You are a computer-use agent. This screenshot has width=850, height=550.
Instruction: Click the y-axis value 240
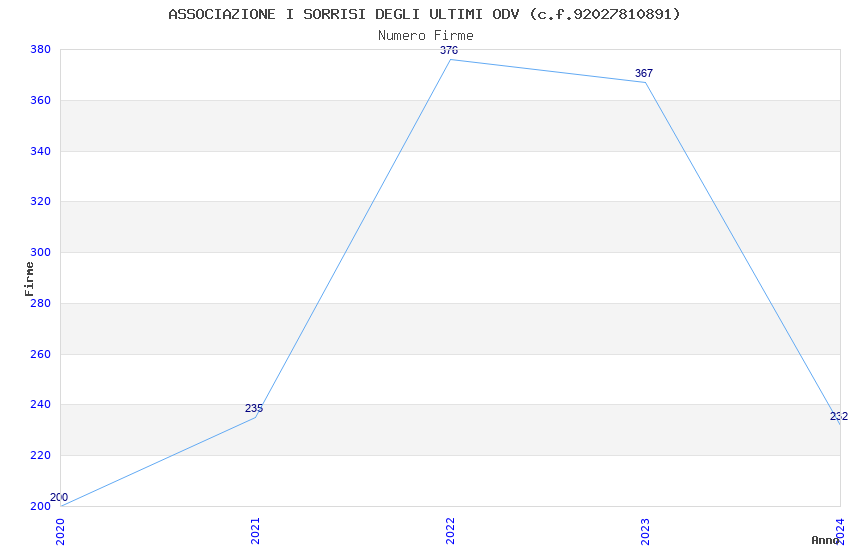(x=41, y=405)
